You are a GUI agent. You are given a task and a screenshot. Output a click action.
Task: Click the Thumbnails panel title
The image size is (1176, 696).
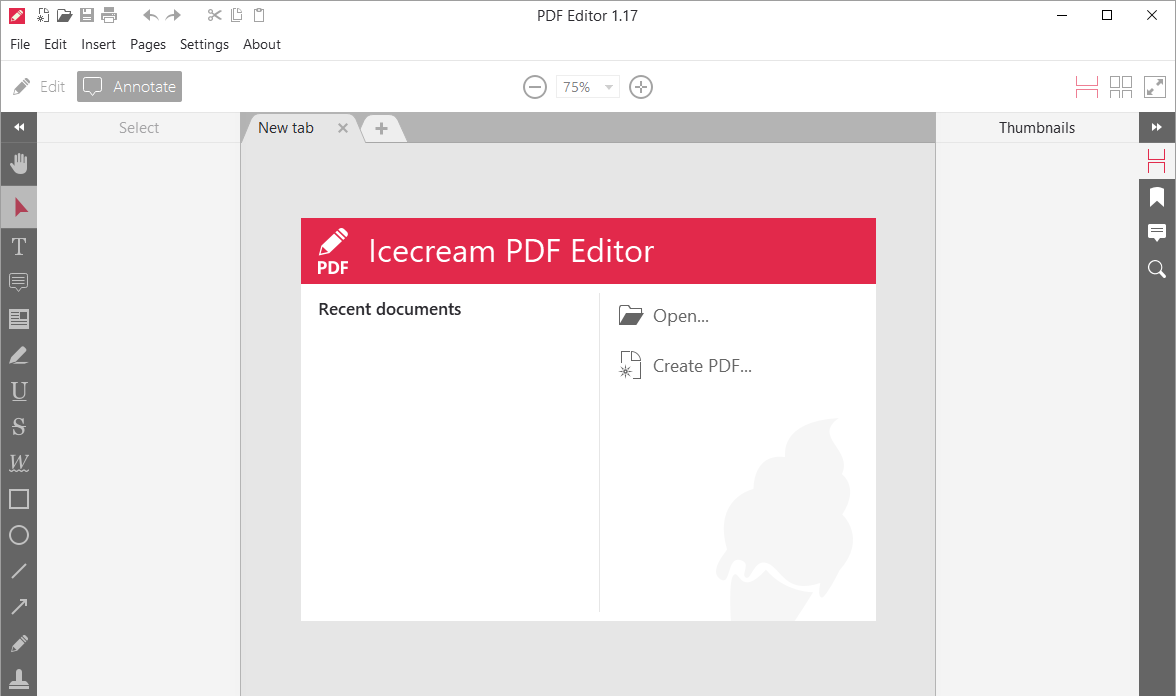1036,128
